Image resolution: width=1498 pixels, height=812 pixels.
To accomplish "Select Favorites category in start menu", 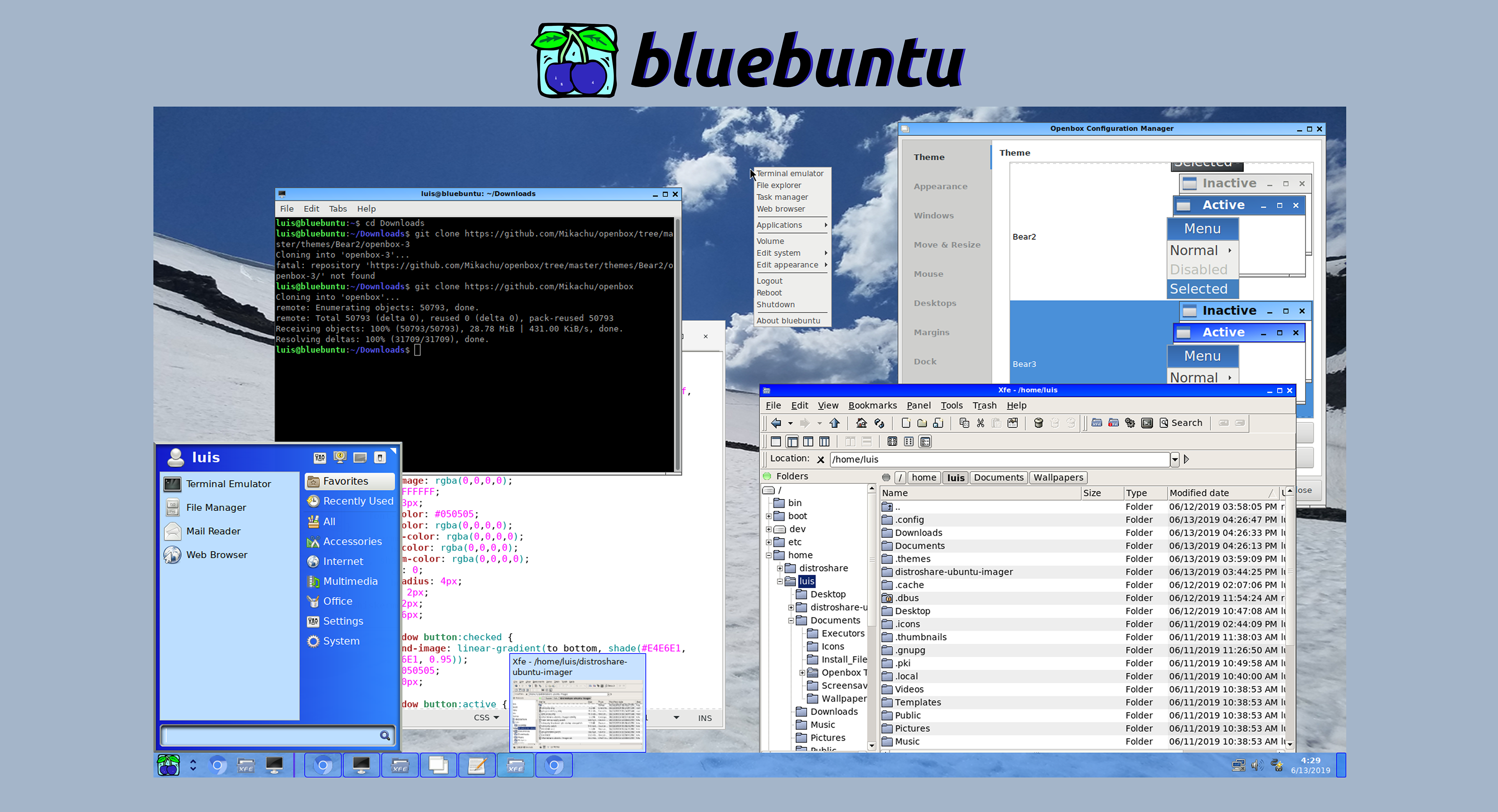I will pos(350,481).
